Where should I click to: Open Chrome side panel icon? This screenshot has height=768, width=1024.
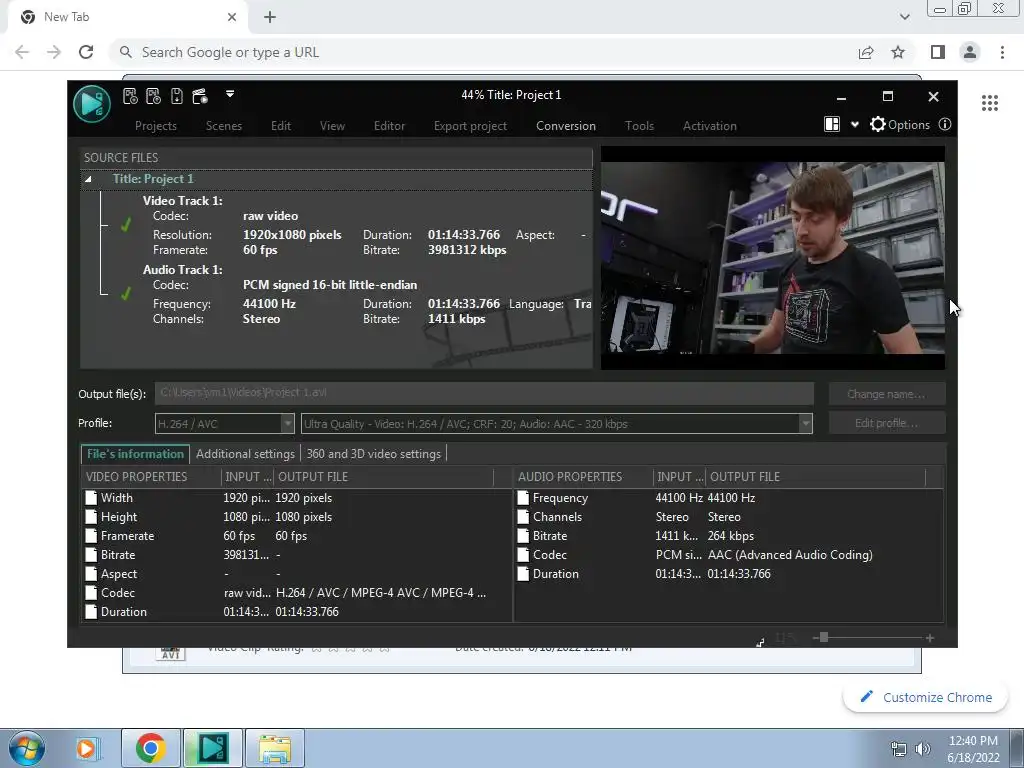(938, 52)
